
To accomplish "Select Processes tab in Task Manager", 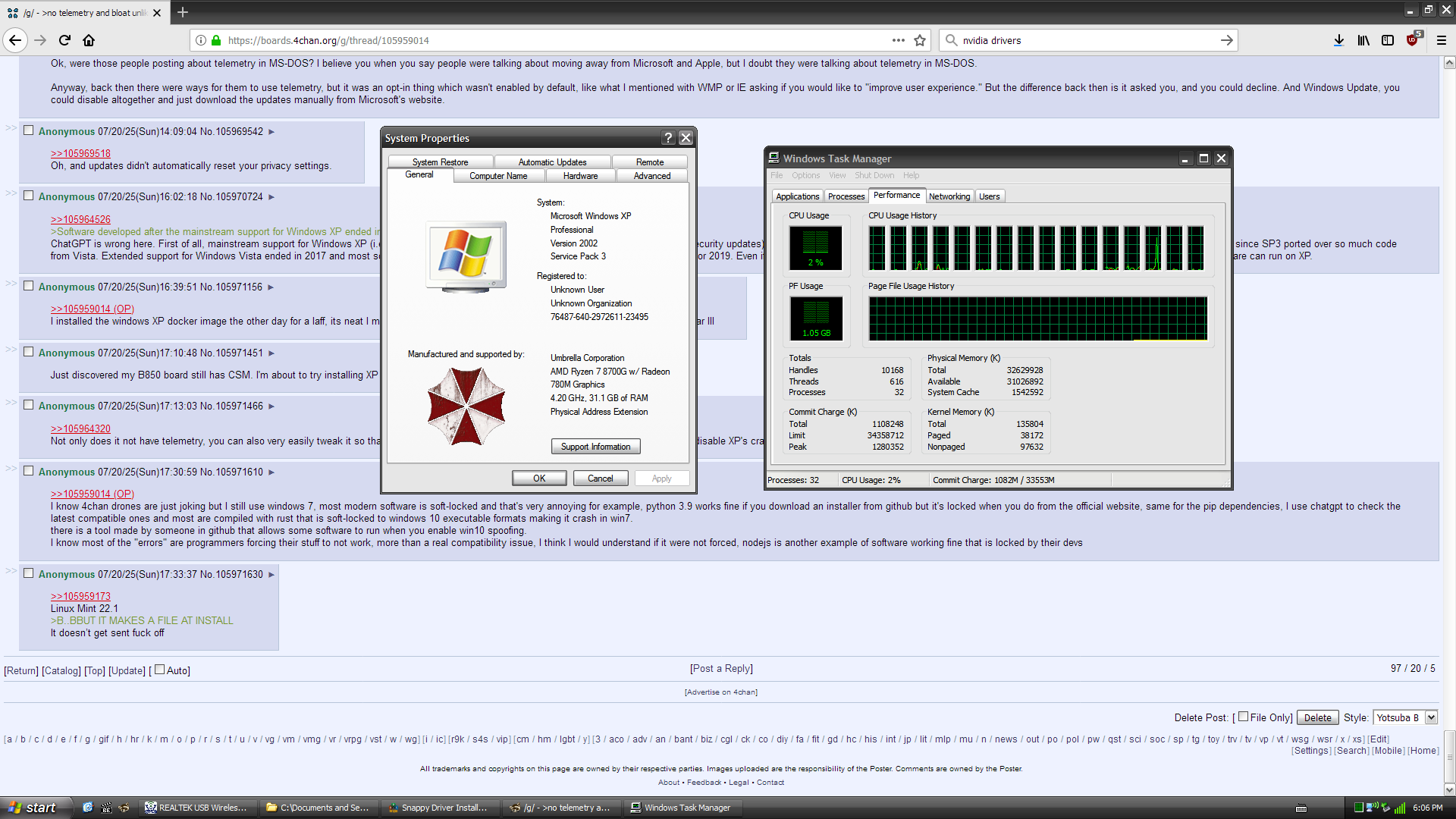I will [846, 196].
